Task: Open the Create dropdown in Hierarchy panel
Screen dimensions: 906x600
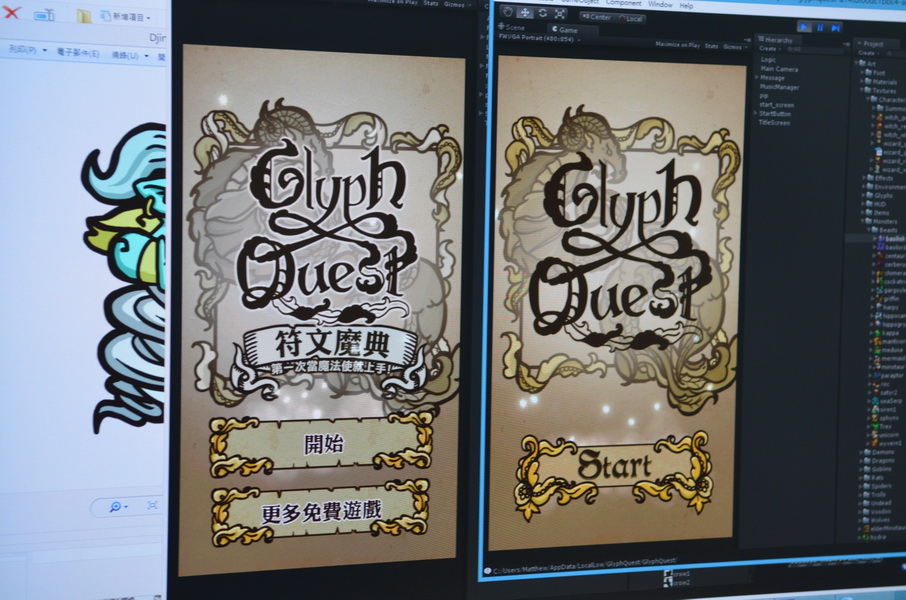Action: click(768, 48)
